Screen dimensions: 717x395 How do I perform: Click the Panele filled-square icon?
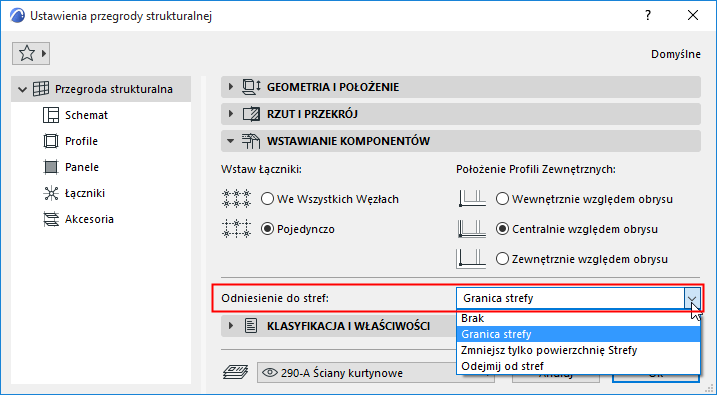coord(51,167)
